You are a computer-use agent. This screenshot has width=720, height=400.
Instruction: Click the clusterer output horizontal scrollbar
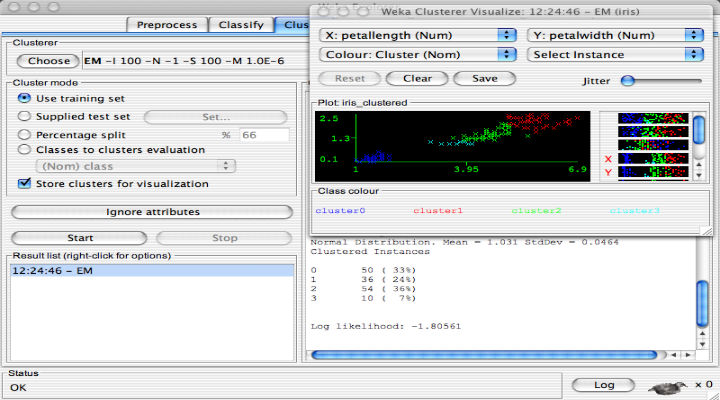484,355
